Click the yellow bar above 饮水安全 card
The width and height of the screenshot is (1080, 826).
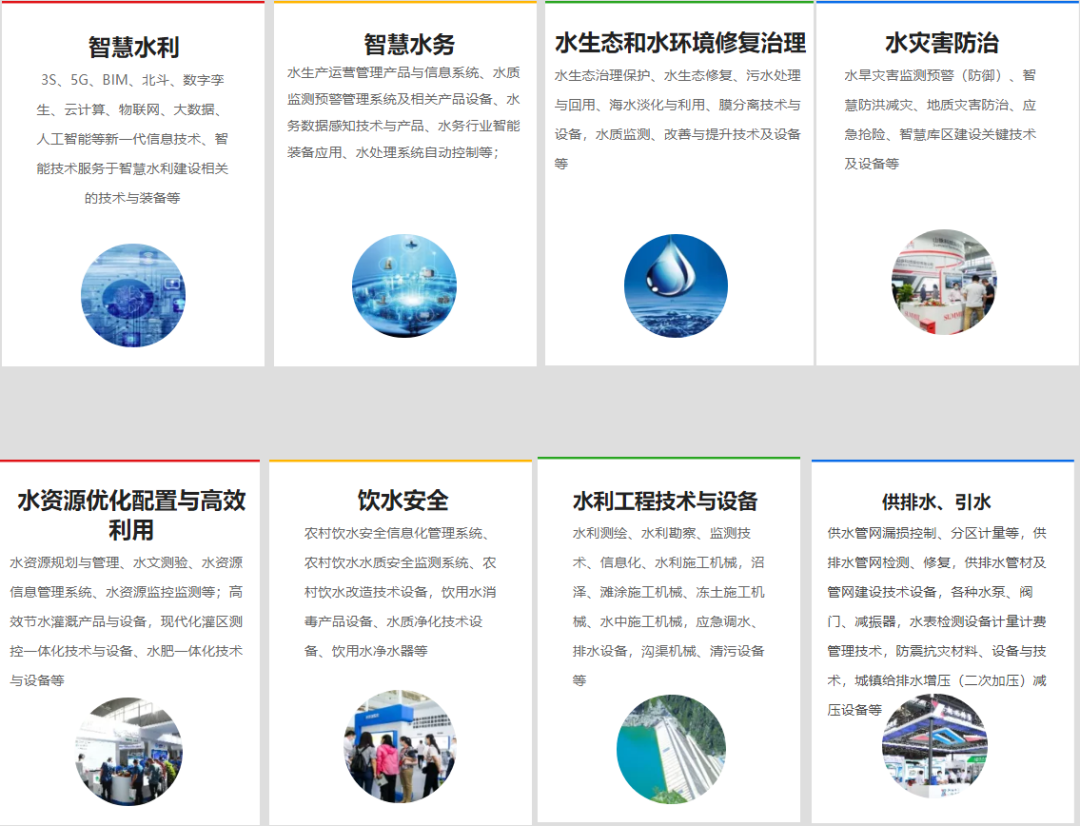pyautogui.click(x=404, y=461)
